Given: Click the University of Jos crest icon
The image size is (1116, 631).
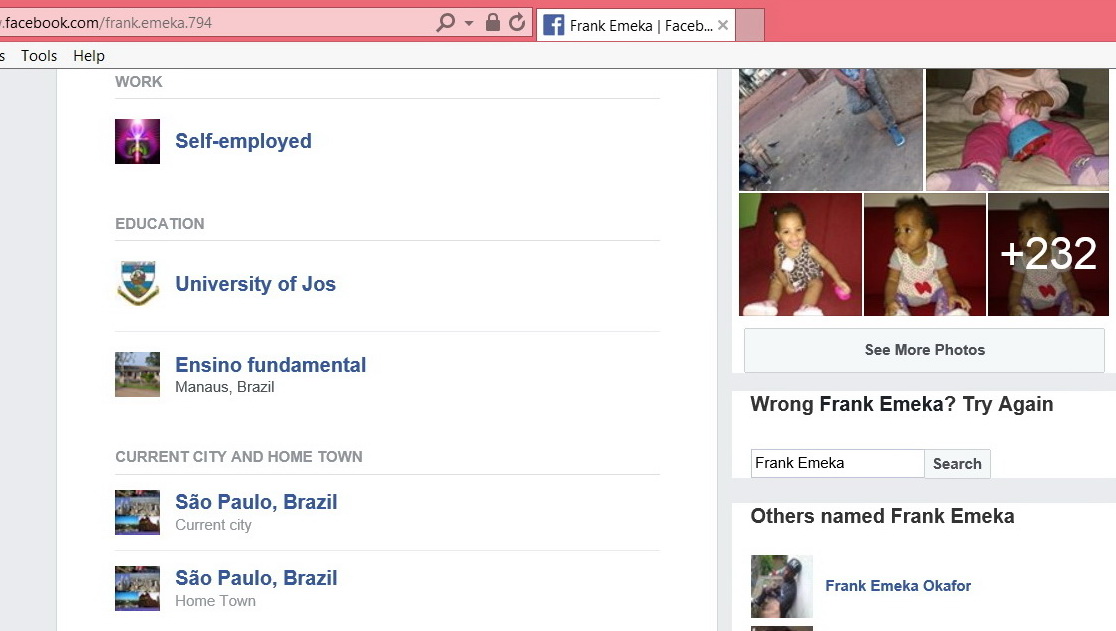Looking at the screenshot, I should click(x=137, y=284).
